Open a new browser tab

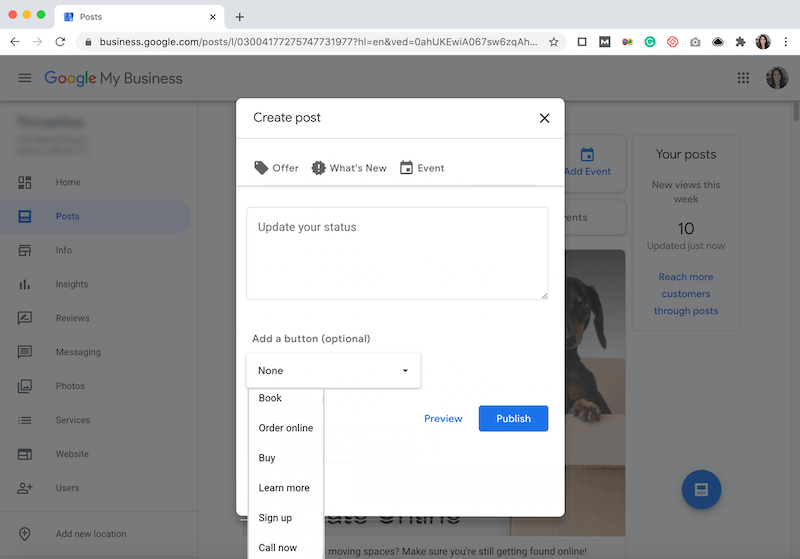coord(239,17)
